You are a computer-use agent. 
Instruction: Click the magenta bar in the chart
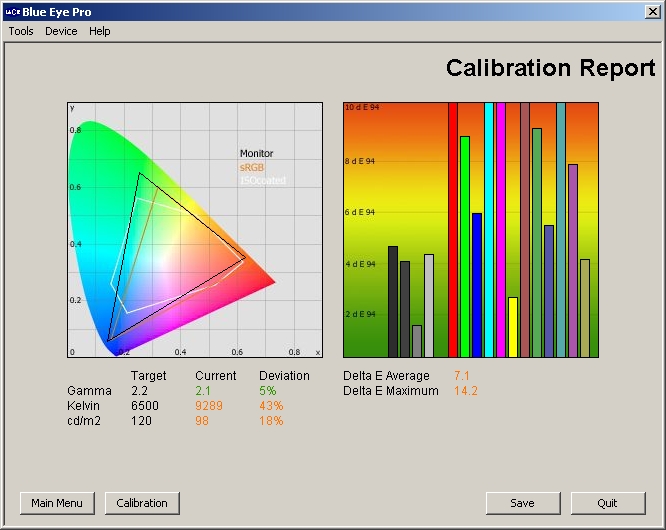(x=501, y=230)
